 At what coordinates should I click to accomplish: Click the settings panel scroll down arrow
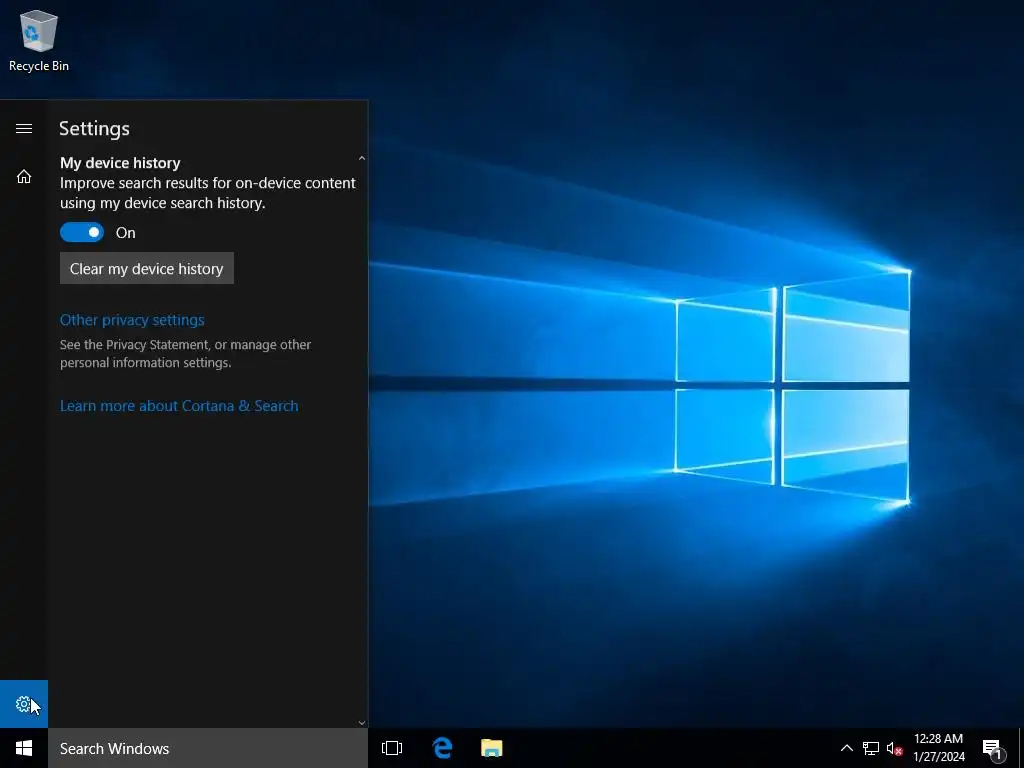point(362,722)
